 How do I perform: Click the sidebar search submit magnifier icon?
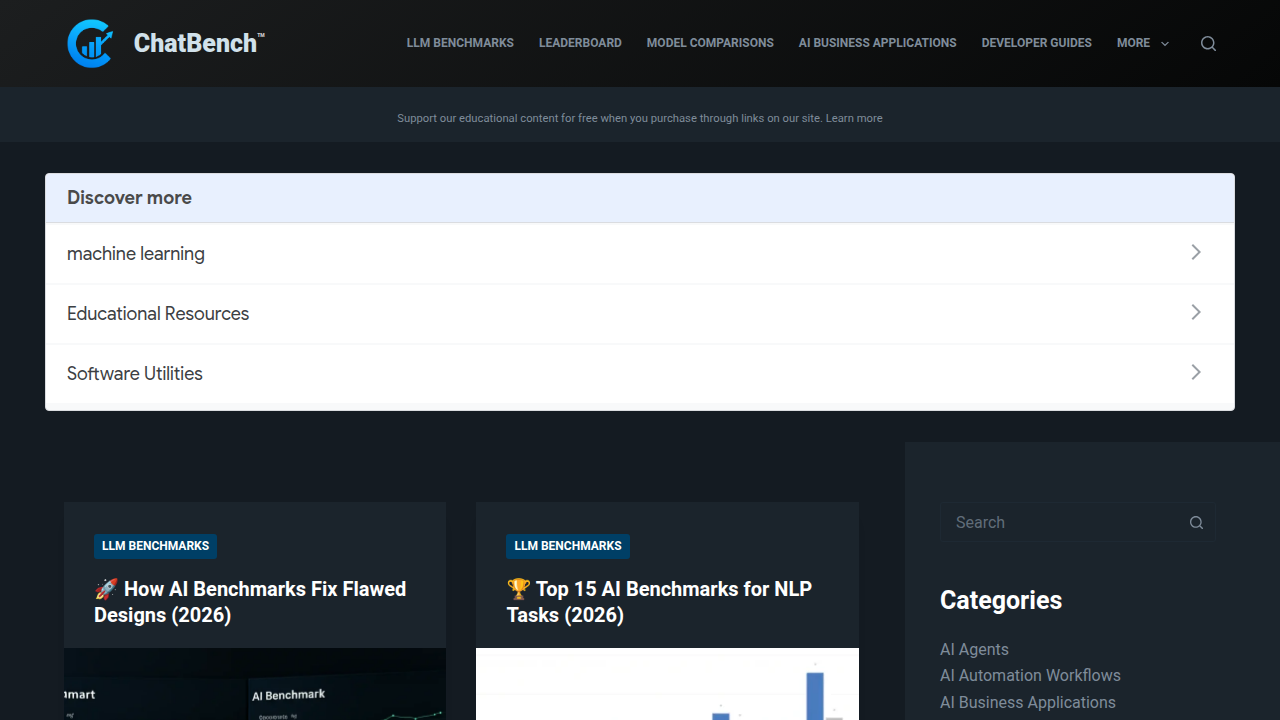[1196, 522]
